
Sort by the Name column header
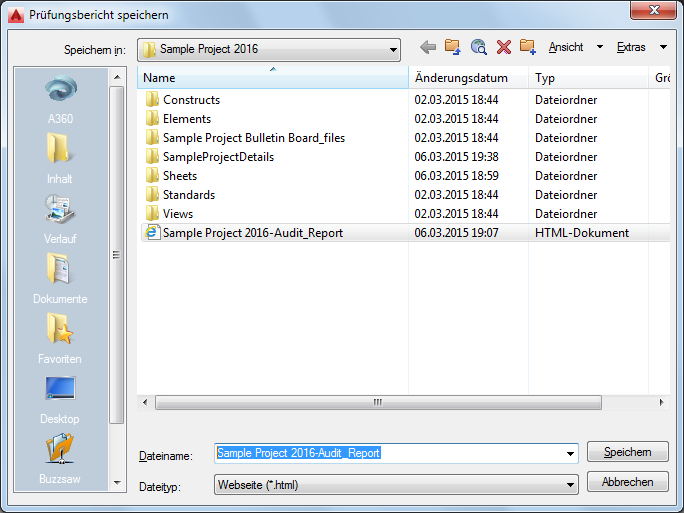(x=273, y=78)
